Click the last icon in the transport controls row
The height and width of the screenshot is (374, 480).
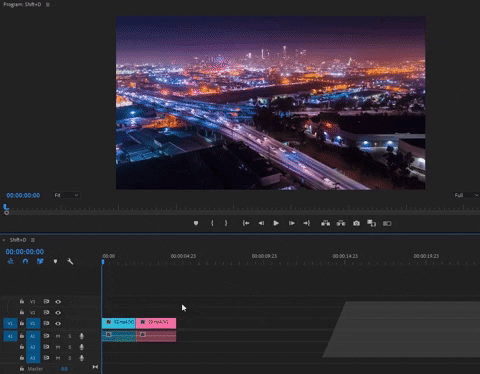pyautogui.click(x=387, y=223)
